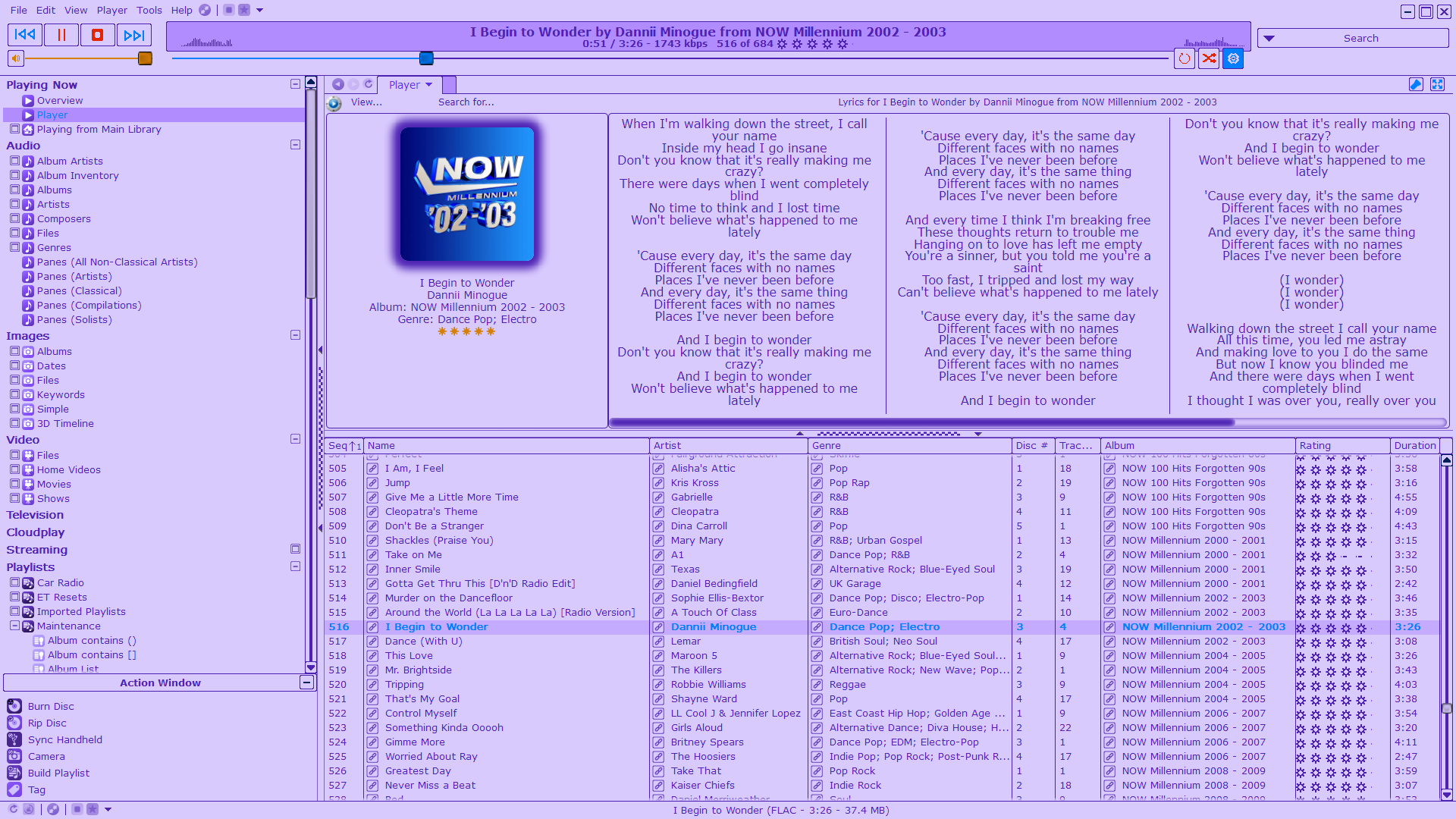
Task: Click the square icon in the menu bar
Action: [x=228, y=10]
